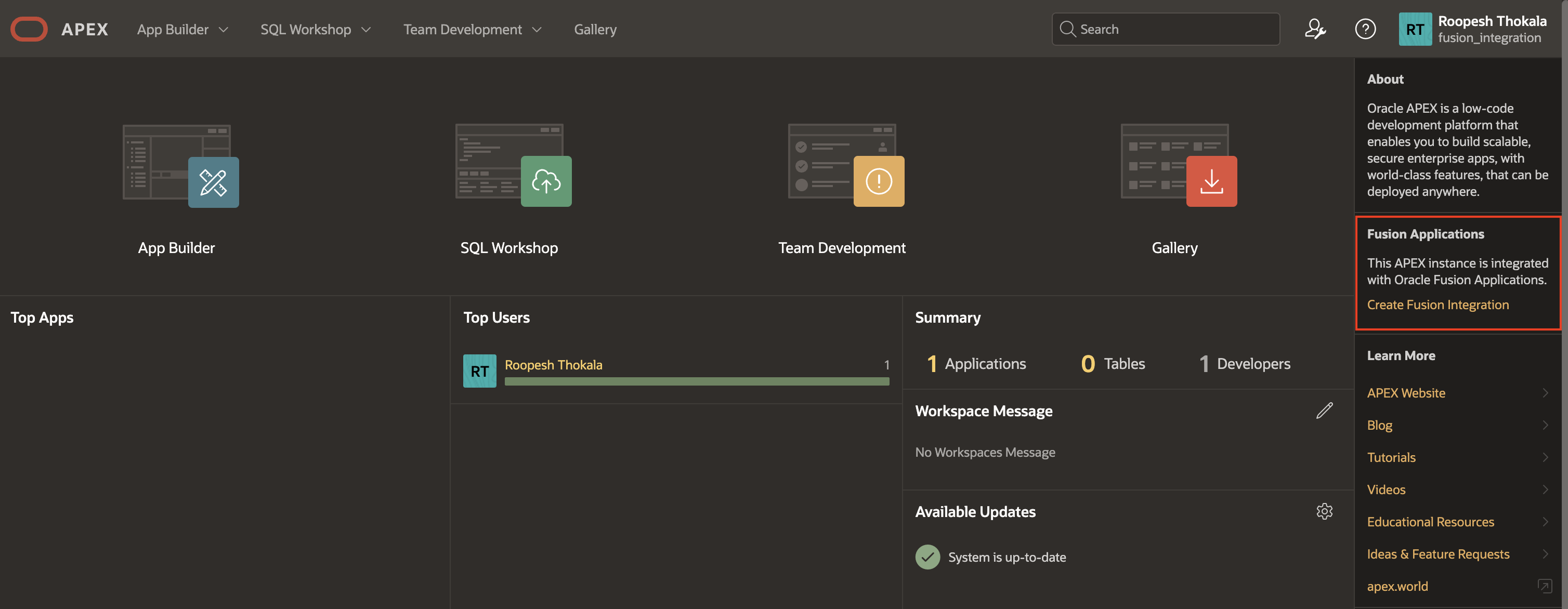Click Create Fusion Integration link
Screen dimensions: 1568x609
click(x=1438, y=305)
